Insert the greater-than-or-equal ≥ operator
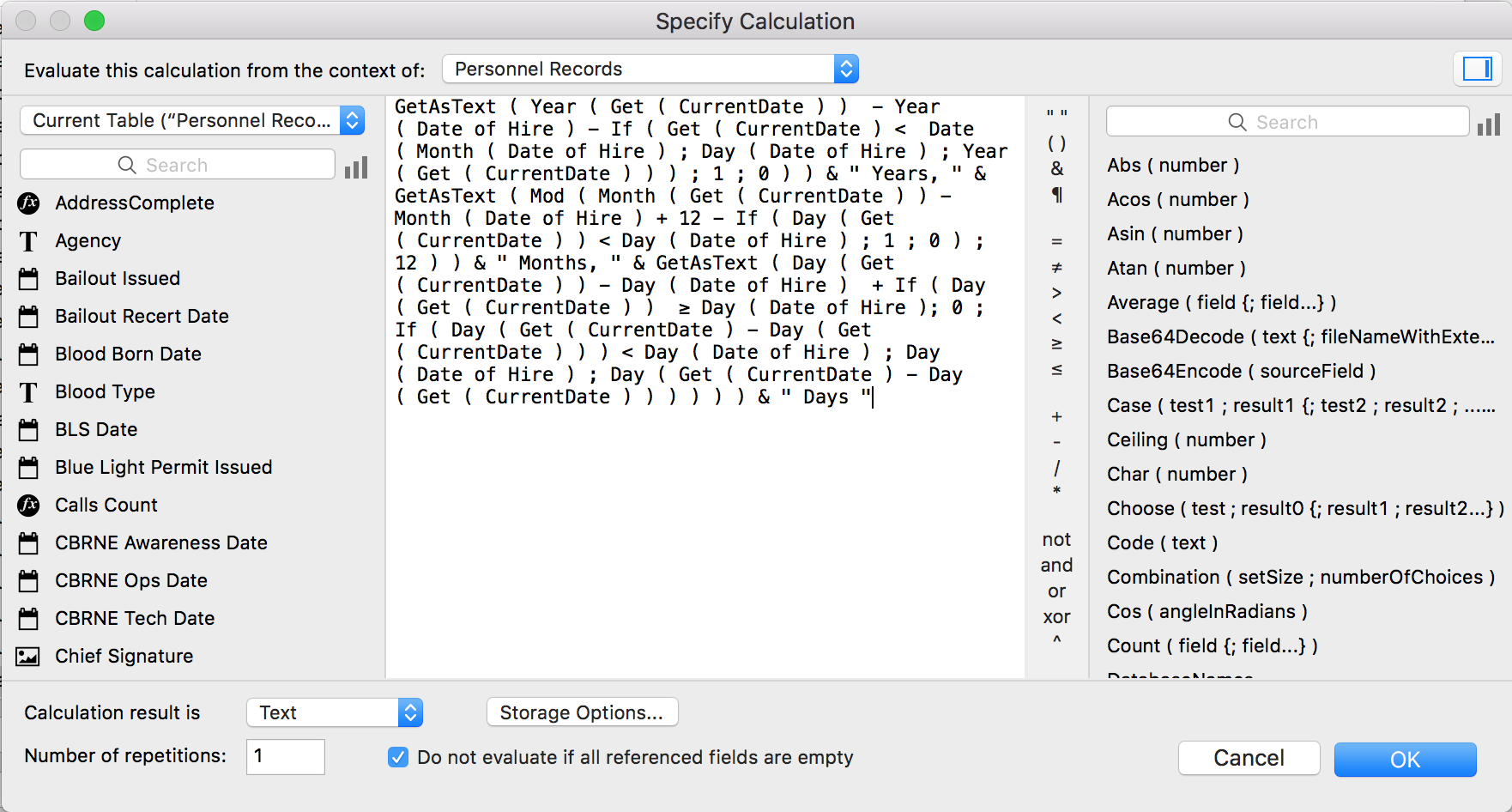The height and width of the screenshot is (812, 1512). point(1057,344)
